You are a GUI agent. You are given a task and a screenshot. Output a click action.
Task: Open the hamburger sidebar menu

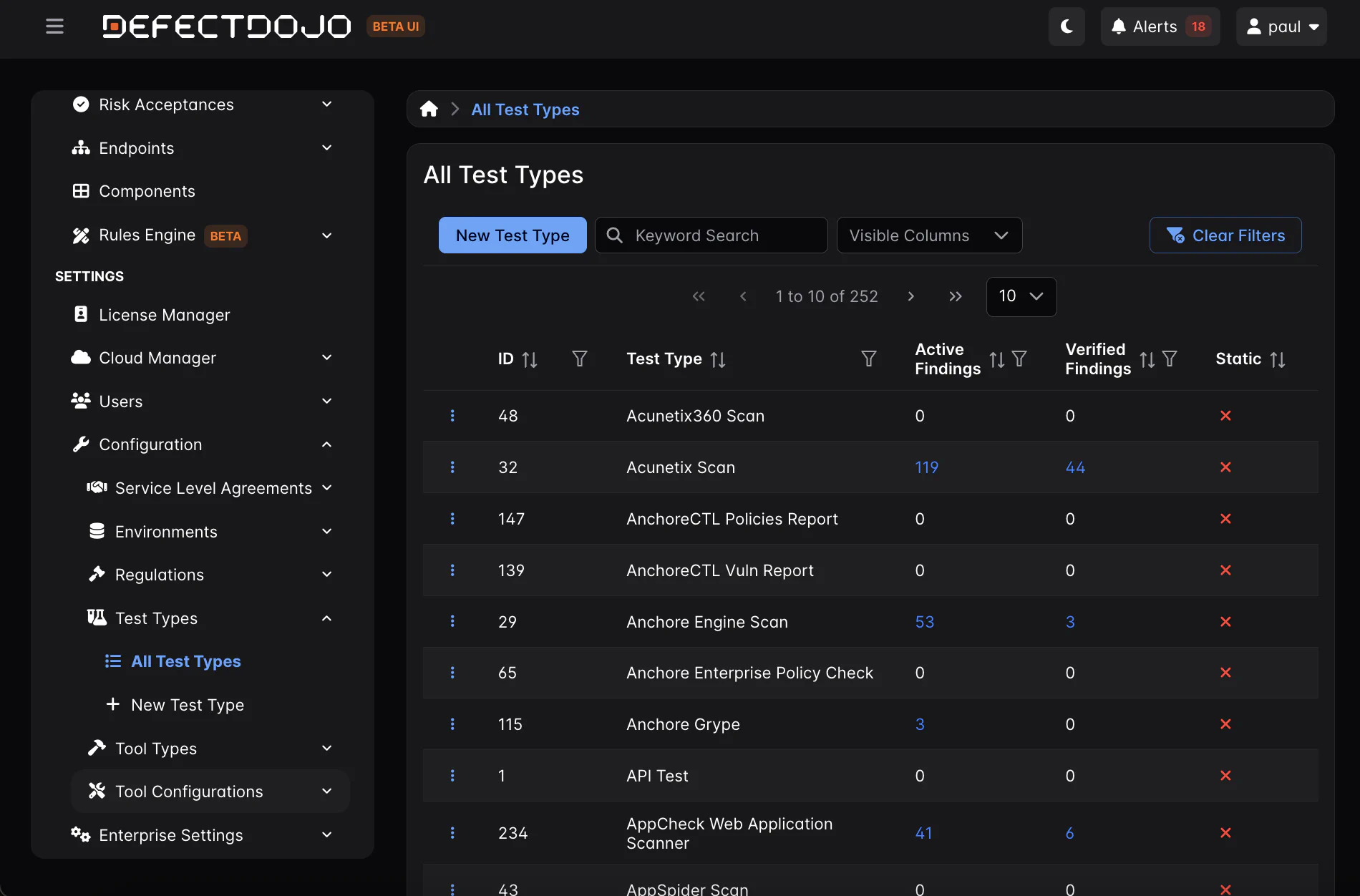[x=54, y=26]
